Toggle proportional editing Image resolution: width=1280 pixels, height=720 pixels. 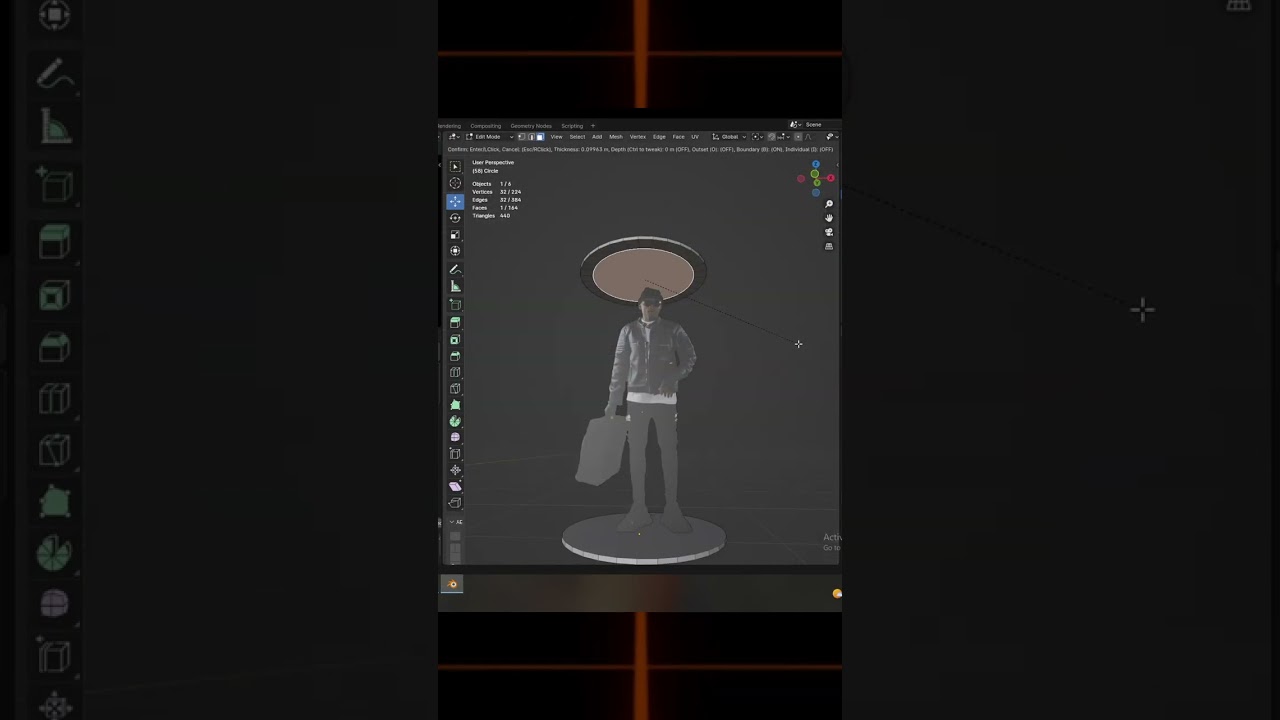(x=798, y=137)
